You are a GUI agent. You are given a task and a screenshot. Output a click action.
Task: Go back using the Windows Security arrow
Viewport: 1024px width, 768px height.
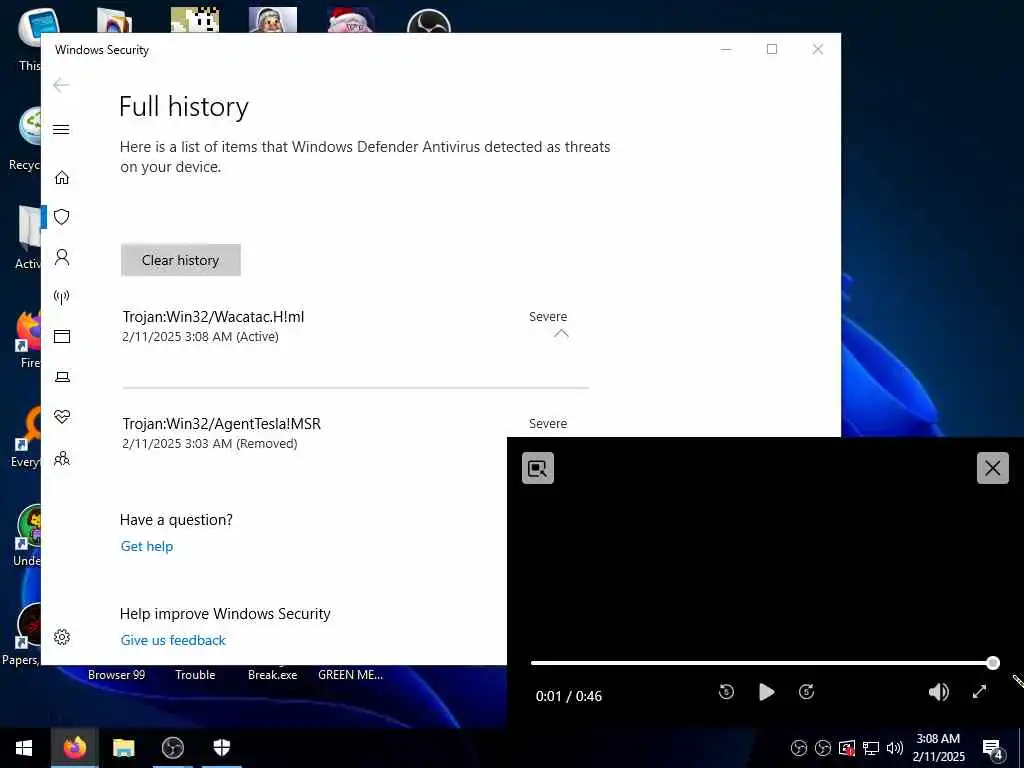pyautogui.click(x=61, y=85)
